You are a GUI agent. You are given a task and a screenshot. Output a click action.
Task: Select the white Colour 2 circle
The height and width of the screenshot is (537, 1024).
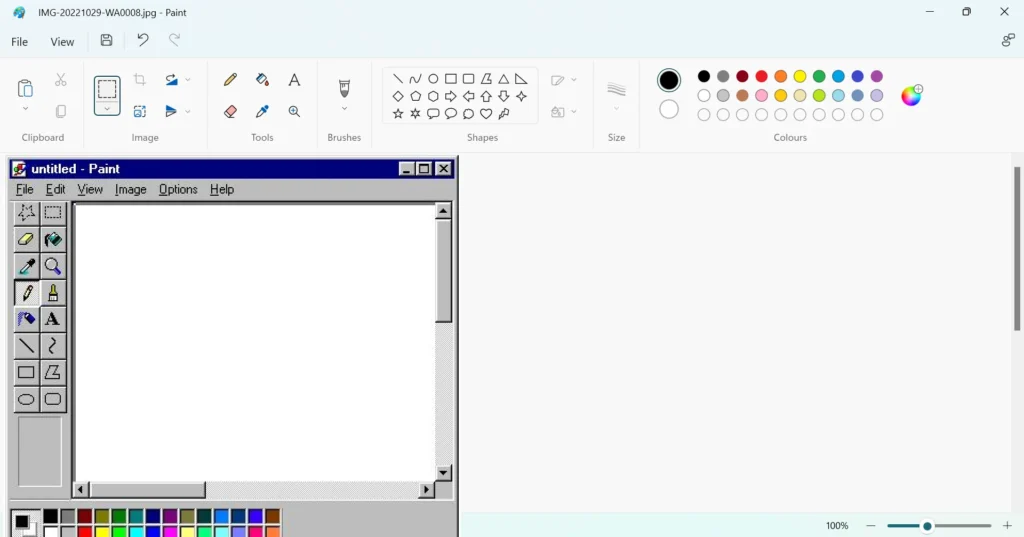pyautogui.click(x=669, y=109)
